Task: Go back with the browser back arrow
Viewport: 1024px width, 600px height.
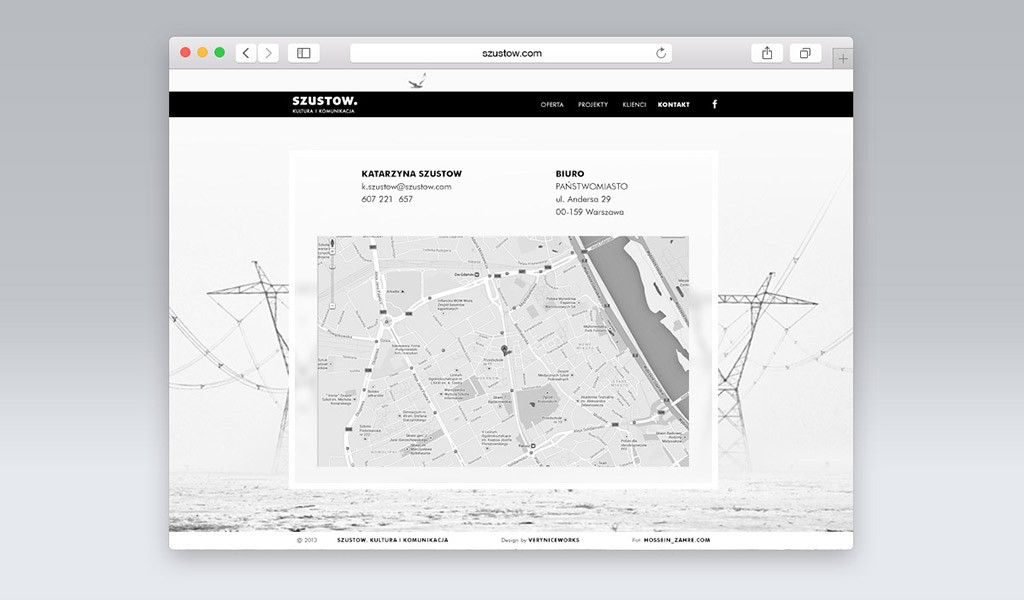Action: [246, 53]
